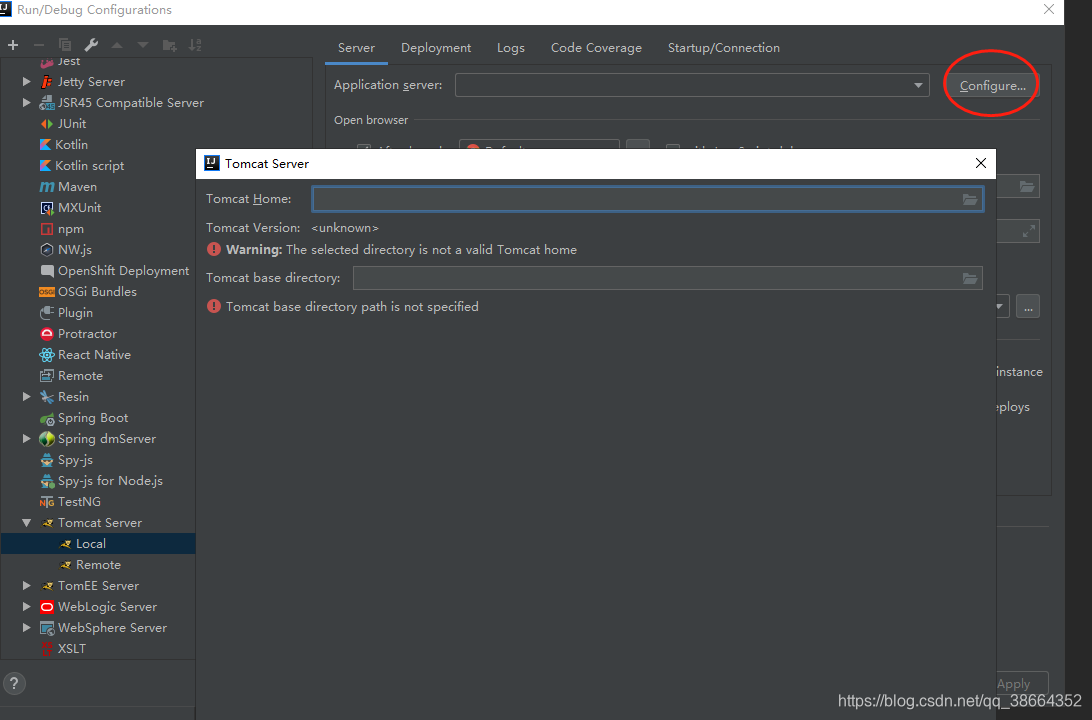Switch to the Server tab
Screen dimensions: 1092x720
(356, 48)
